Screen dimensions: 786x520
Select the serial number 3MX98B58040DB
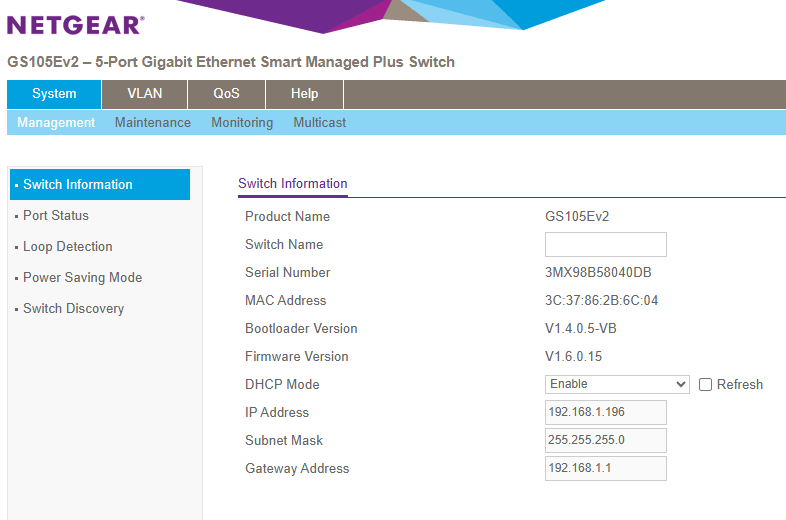(x=598, y=272)
